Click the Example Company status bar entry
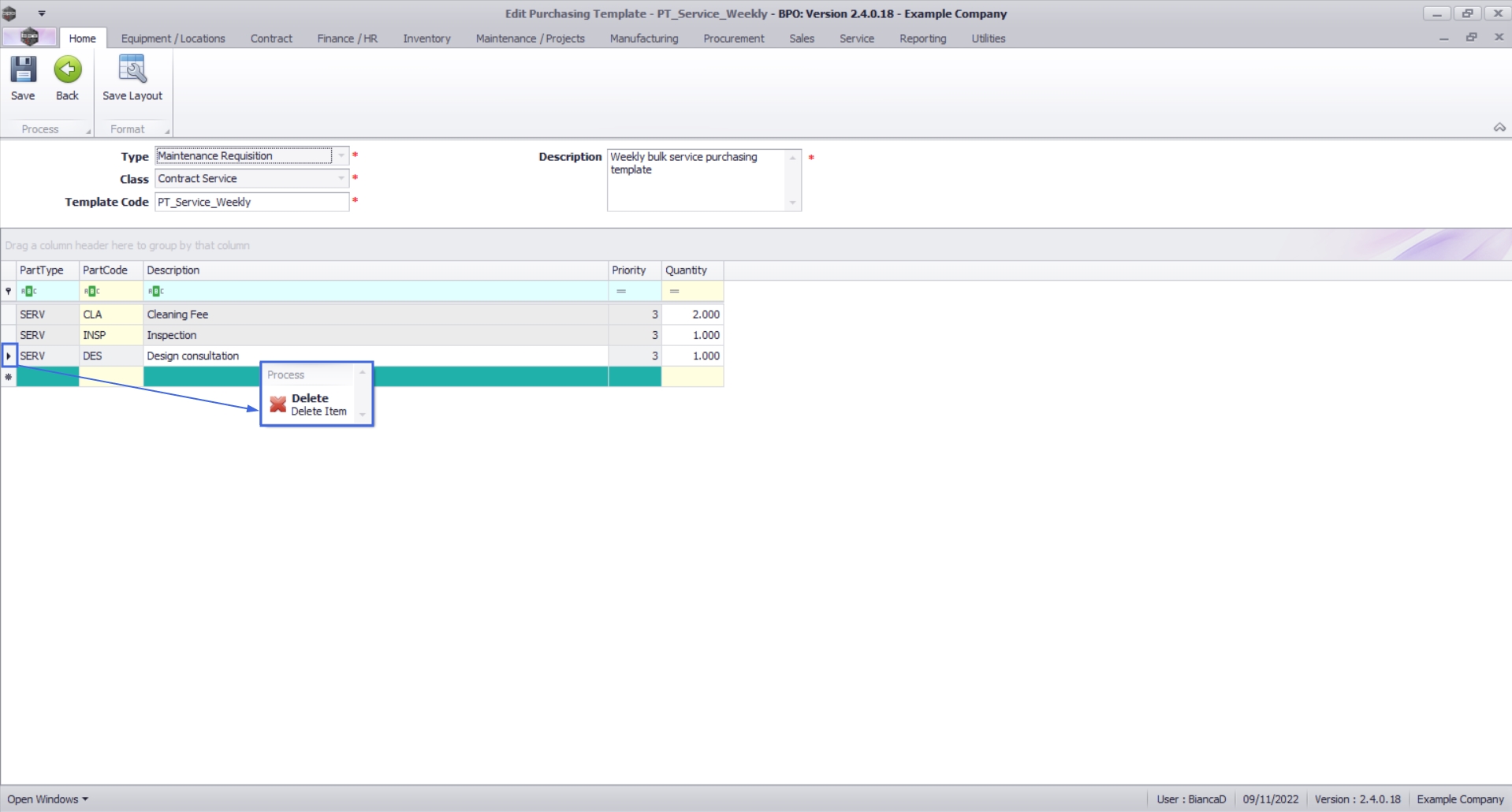 [x=1460, y=799]
